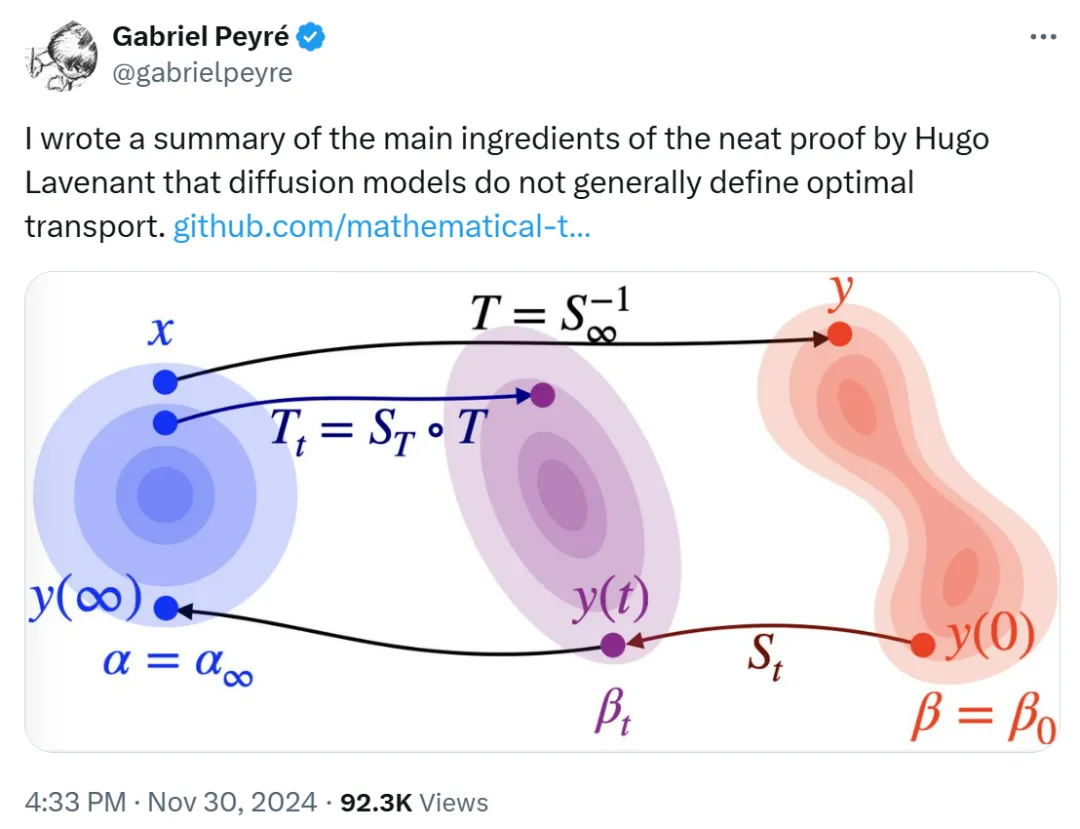Click the purple dot labeled y(t)
Viewport: 1080px width, 829px height.
(612, 645)
